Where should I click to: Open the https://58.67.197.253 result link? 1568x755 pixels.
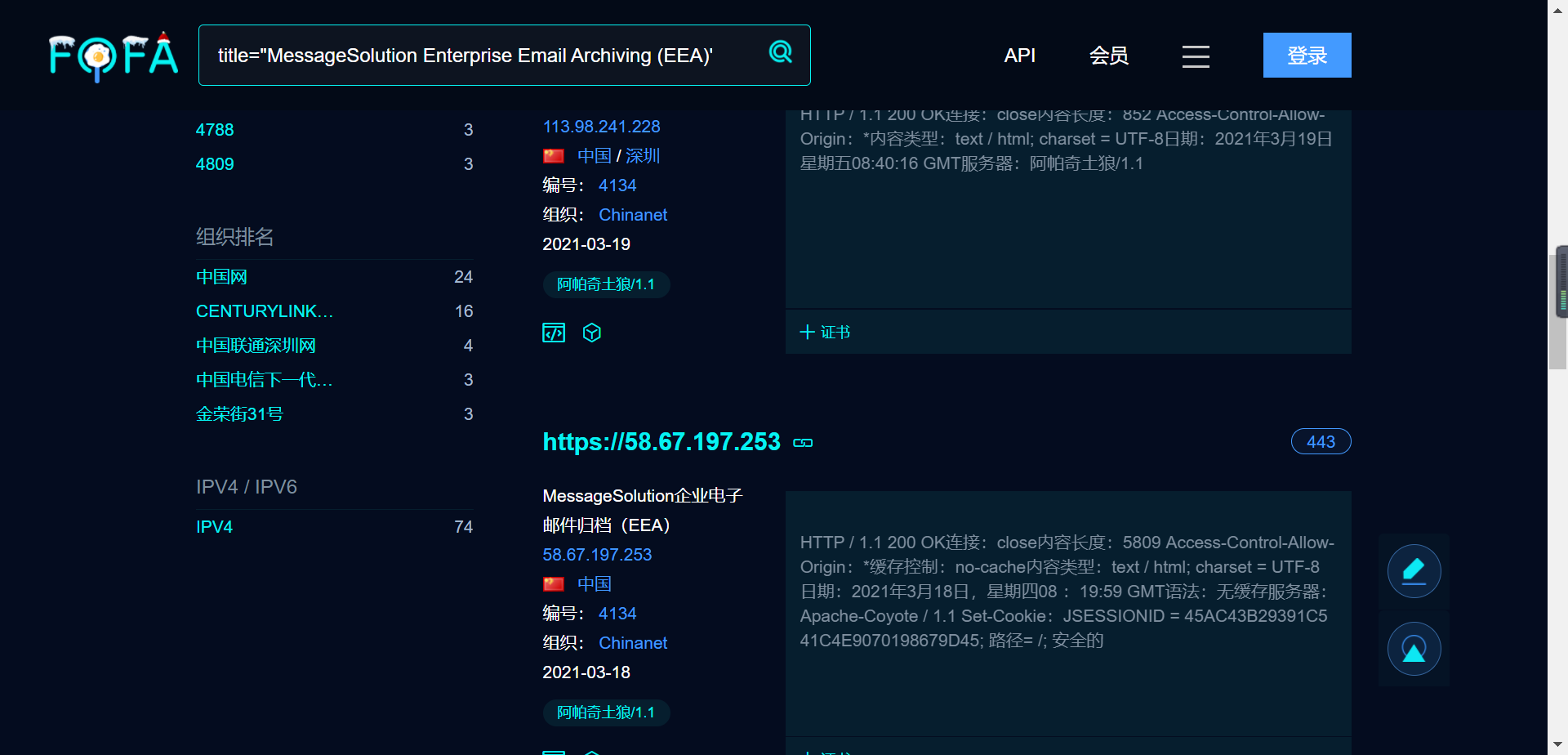coord(661,442)
